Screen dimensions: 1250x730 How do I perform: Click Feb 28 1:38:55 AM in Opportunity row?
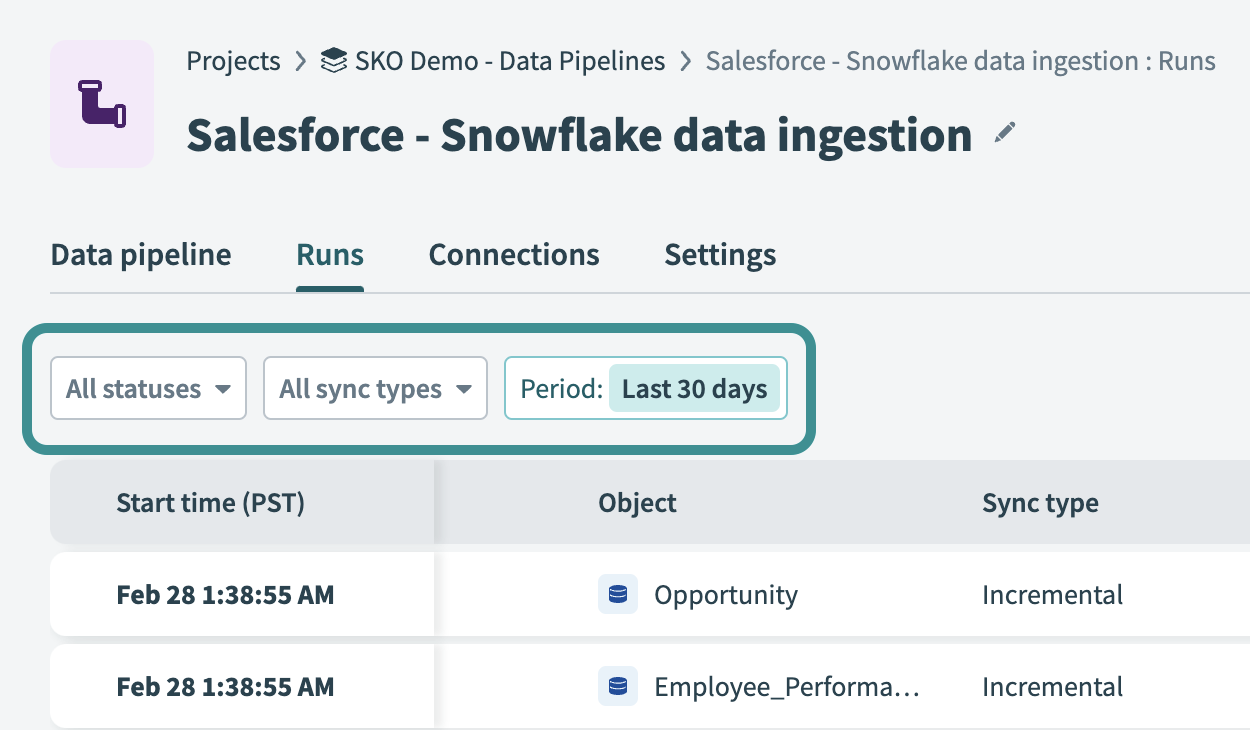pyautogui.click(x=226, y=595)
